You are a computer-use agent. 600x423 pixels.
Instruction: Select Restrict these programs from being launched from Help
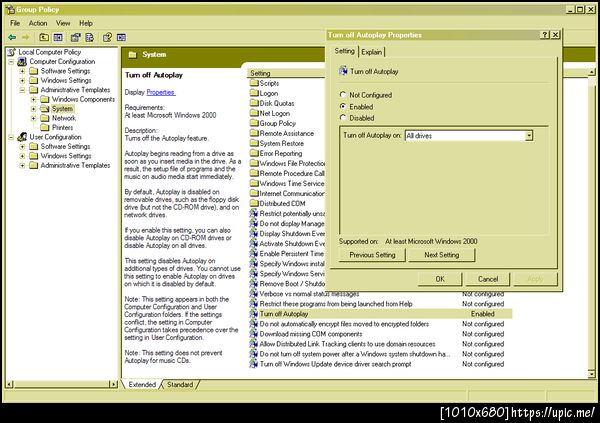[x=336, y=304]
